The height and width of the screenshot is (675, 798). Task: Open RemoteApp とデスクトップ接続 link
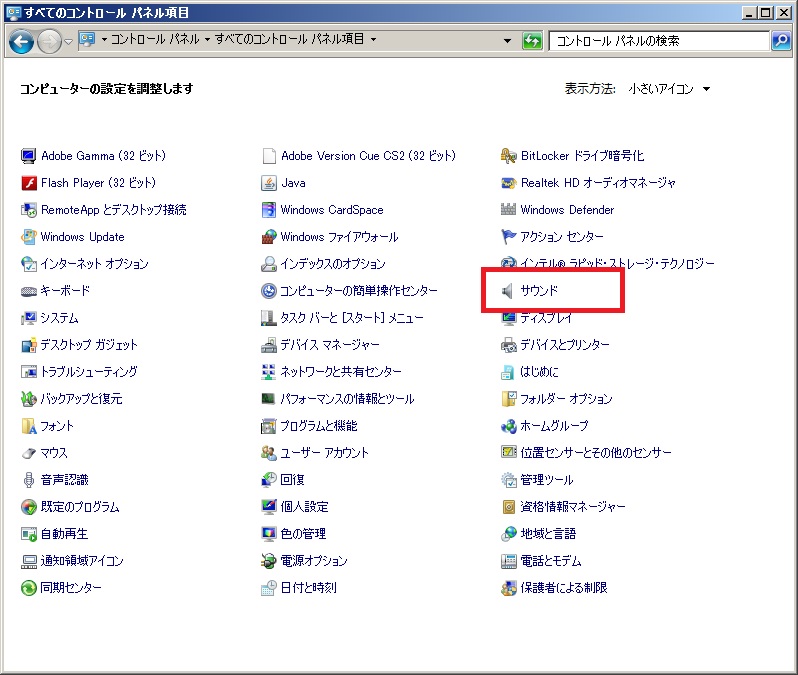[113, 210]
